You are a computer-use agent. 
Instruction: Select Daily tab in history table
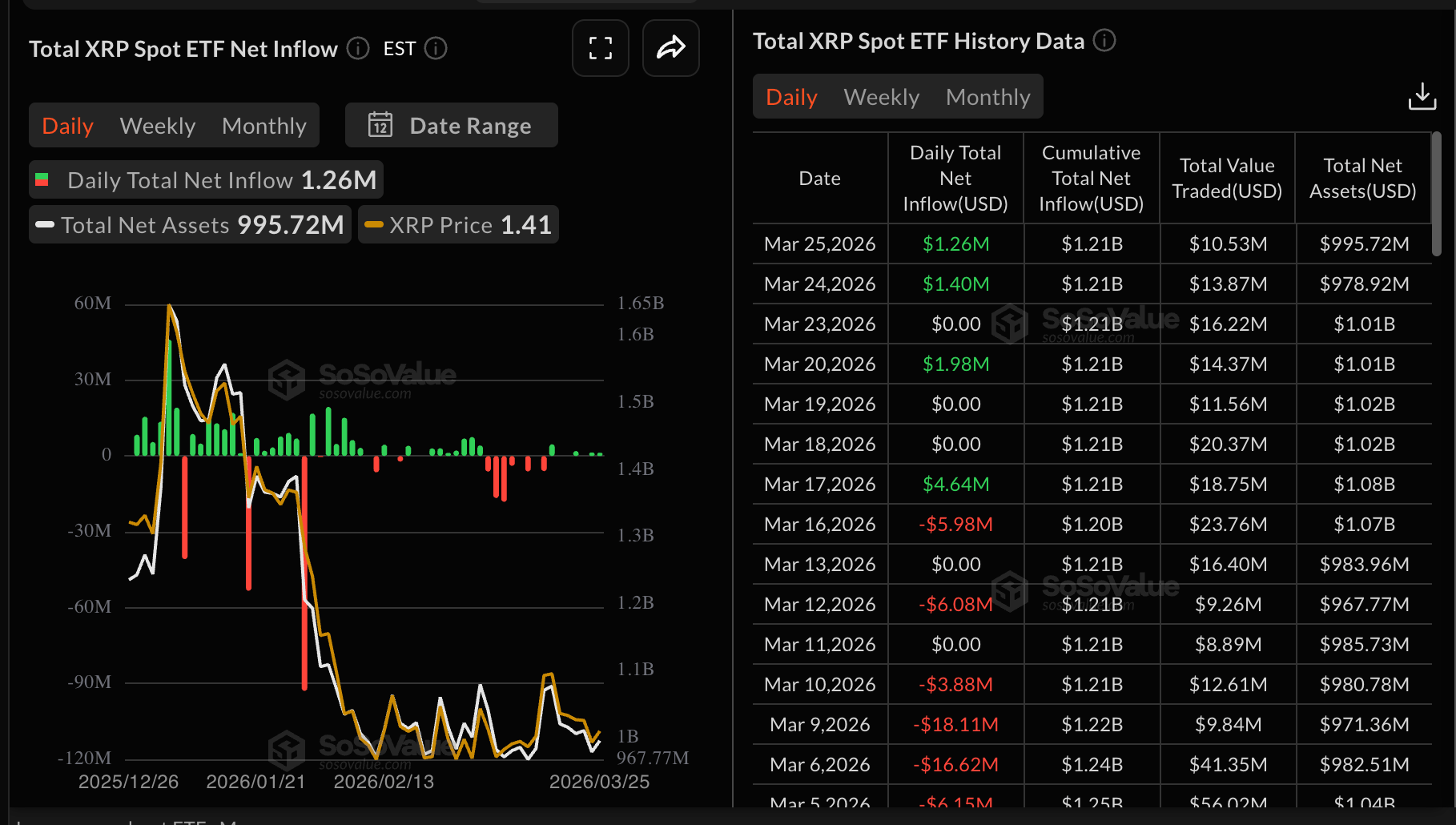pyautogui.click(x=791, y=97)
